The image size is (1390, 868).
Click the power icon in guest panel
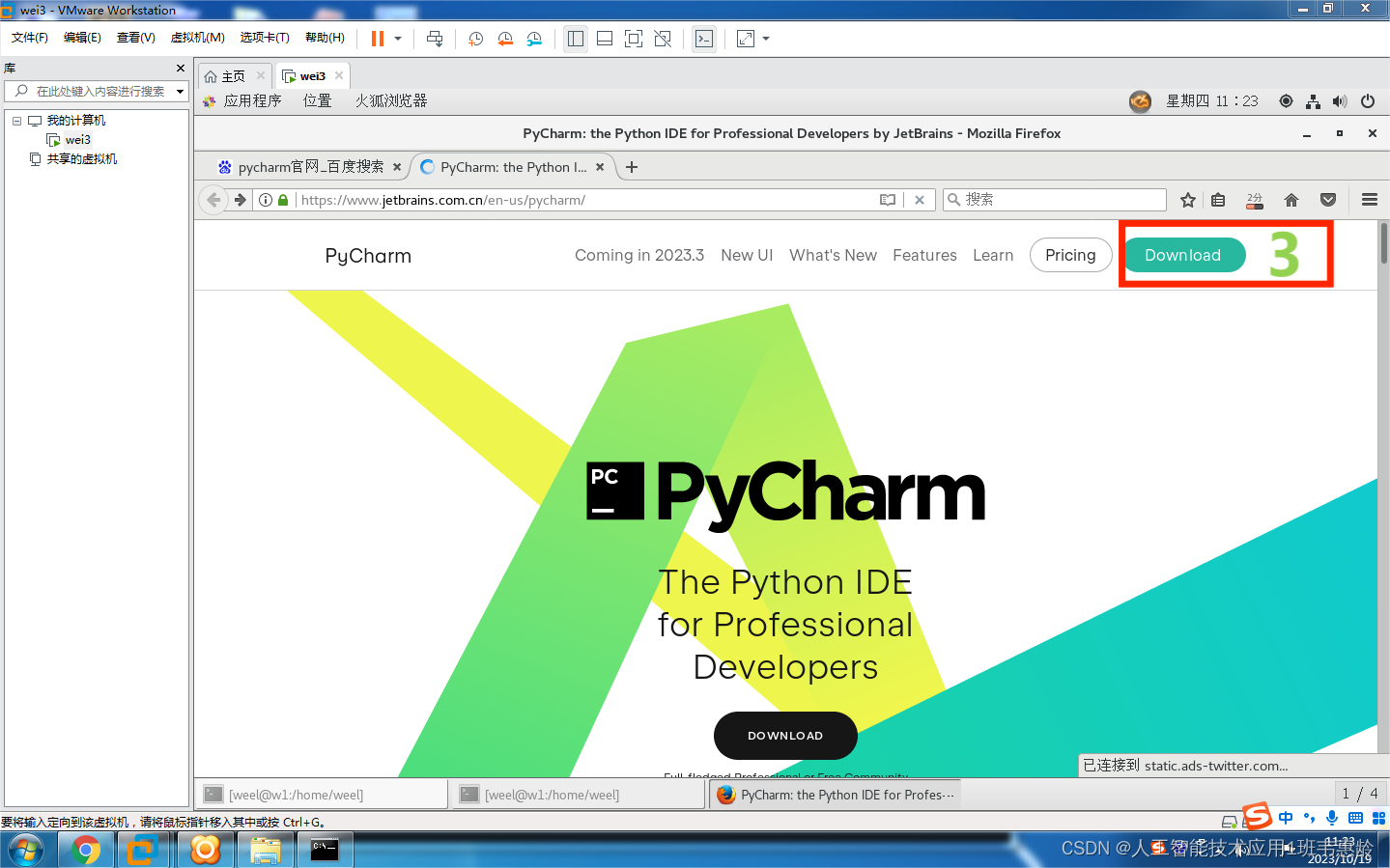click(1368, 101)
